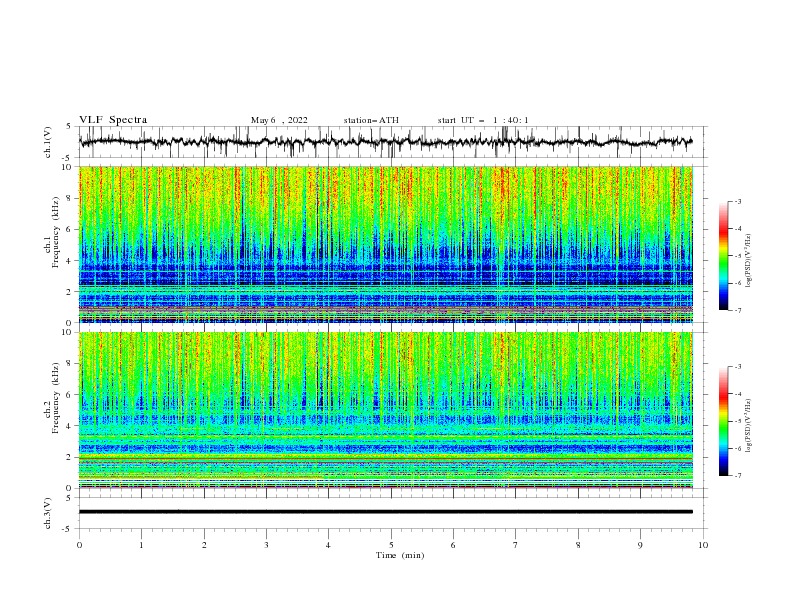Click the "ch.1(V)" axis label

(48, 142)
